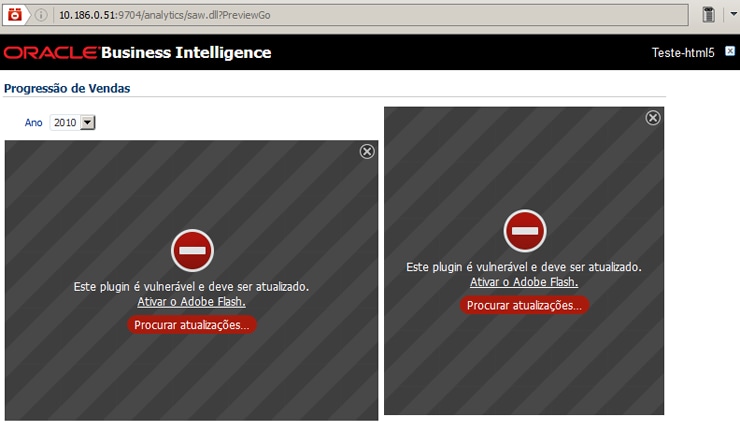Click the Progressão de Vendas heading
The image size is (740, 431).
click(67, 88)
